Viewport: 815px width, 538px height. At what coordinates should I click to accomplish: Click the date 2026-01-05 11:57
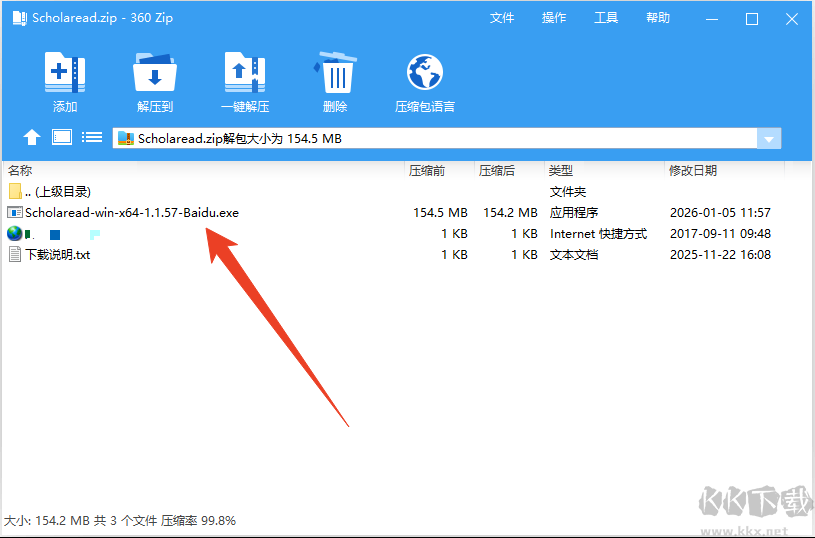pyautogui.click(x=720, y=213)
